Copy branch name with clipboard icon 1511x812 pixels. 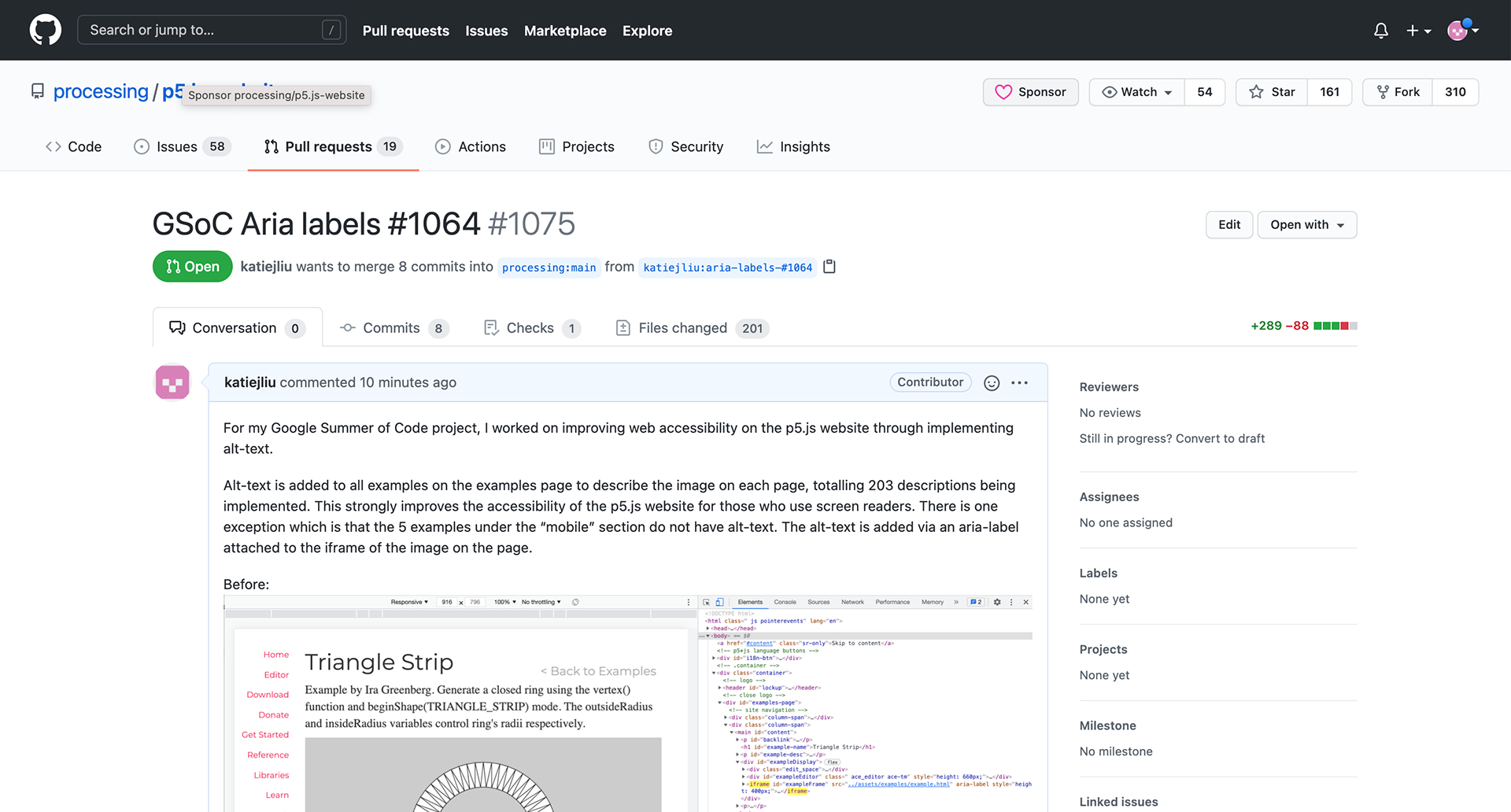[x=829, y=267]
